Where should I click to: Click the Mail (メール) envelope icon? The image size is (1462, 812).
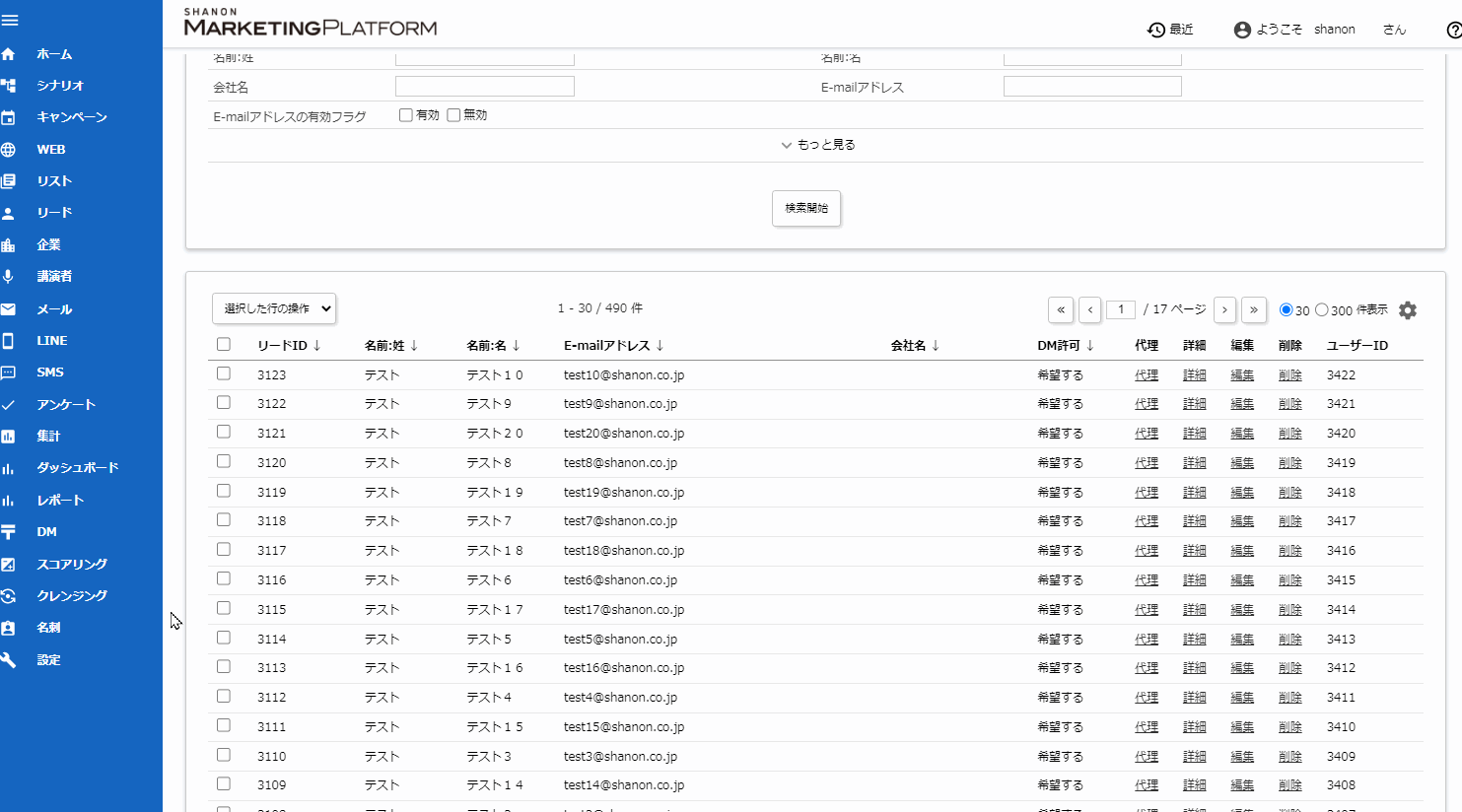8,309
